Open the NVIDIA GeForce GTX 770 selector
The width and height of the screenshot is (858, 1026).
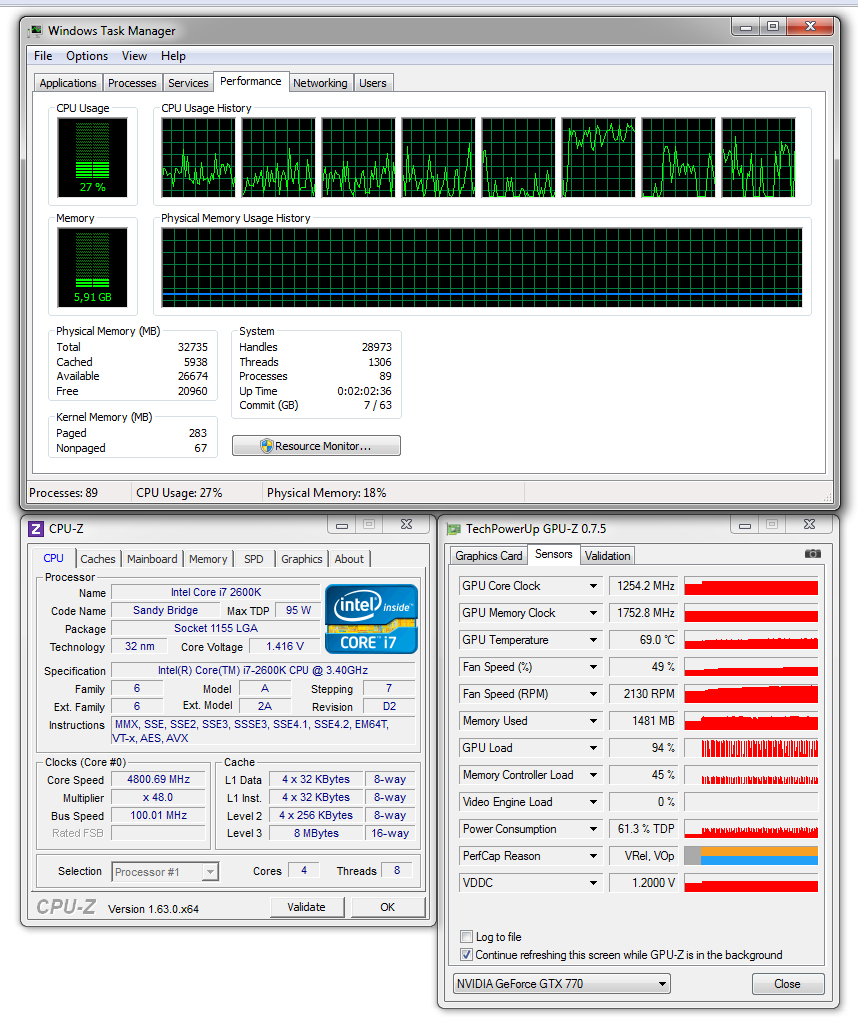tap(562, 983)
